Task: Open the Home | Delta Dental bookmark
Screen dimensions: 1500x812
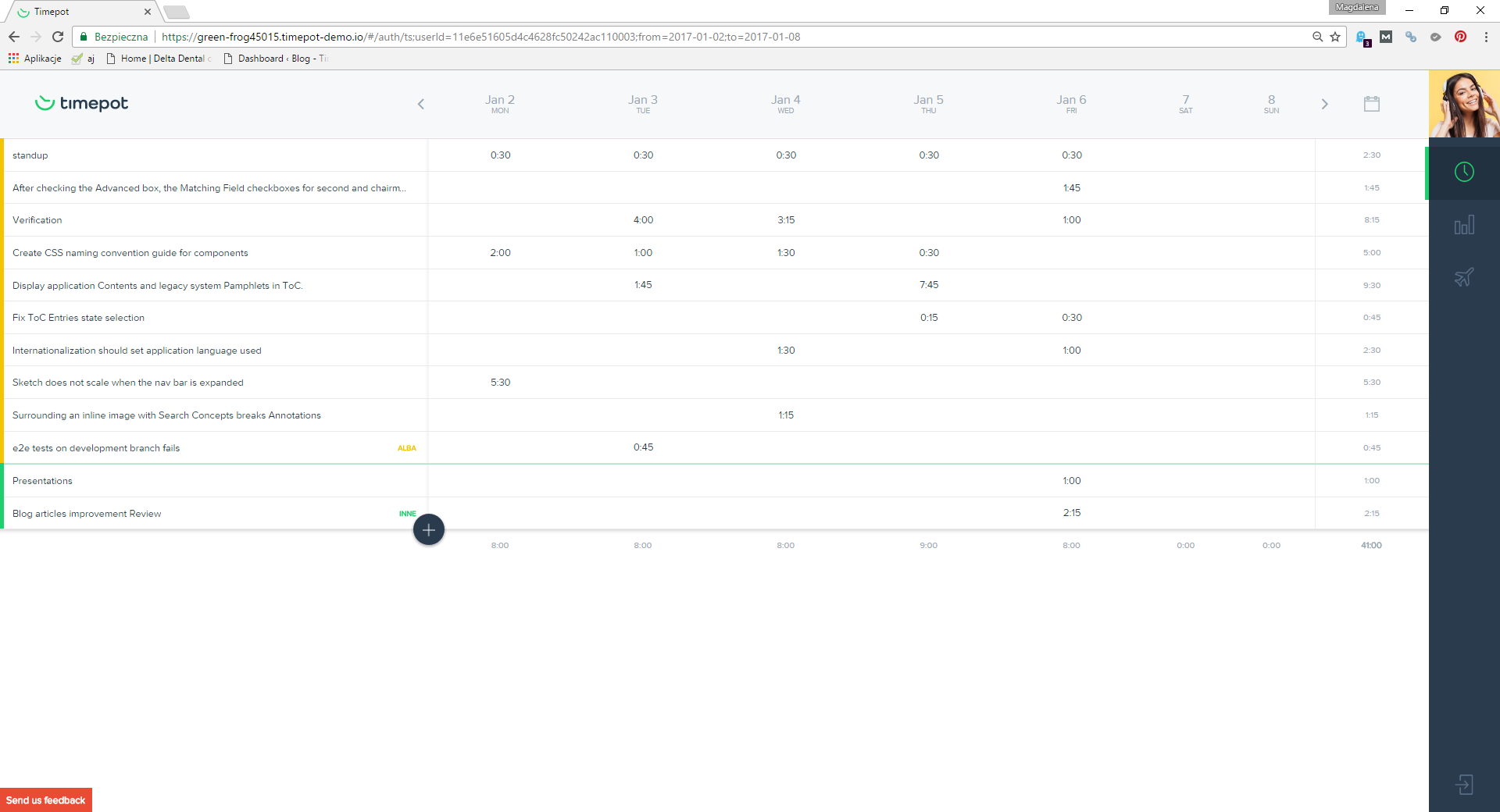Action: 159,59
